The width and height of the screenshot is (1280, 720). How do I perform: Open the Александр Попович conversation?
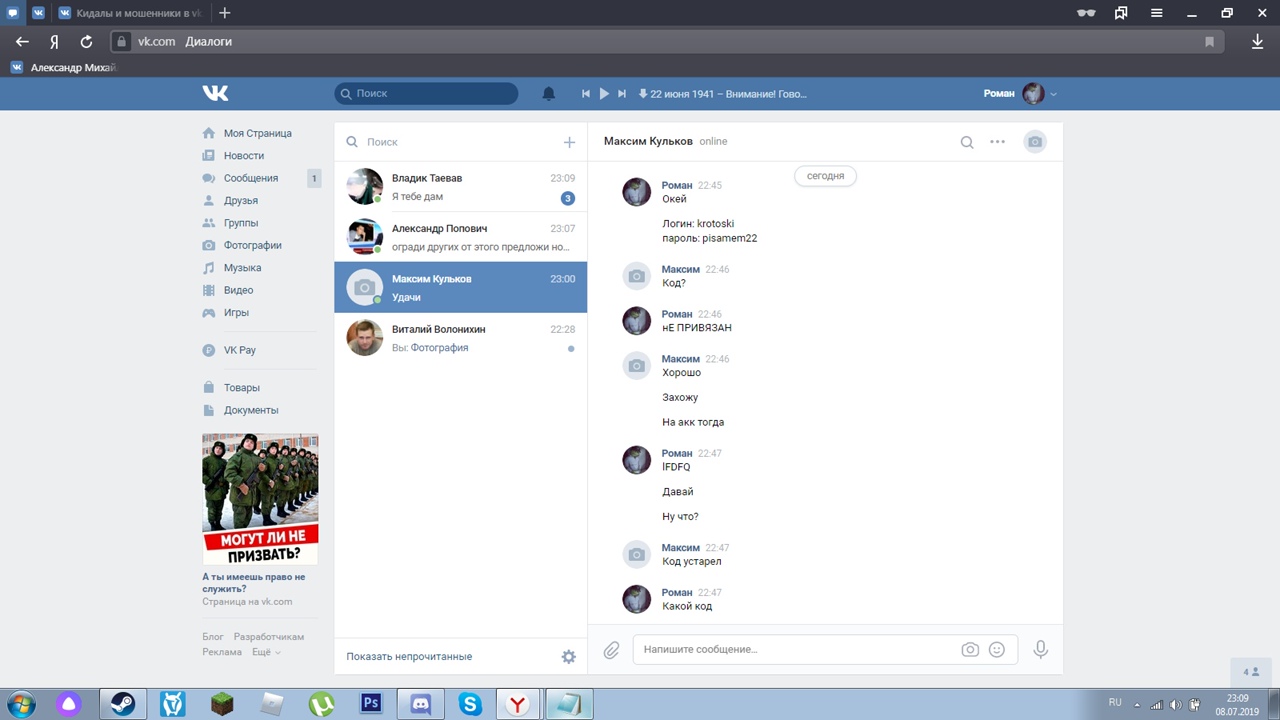tap(460, 237)
